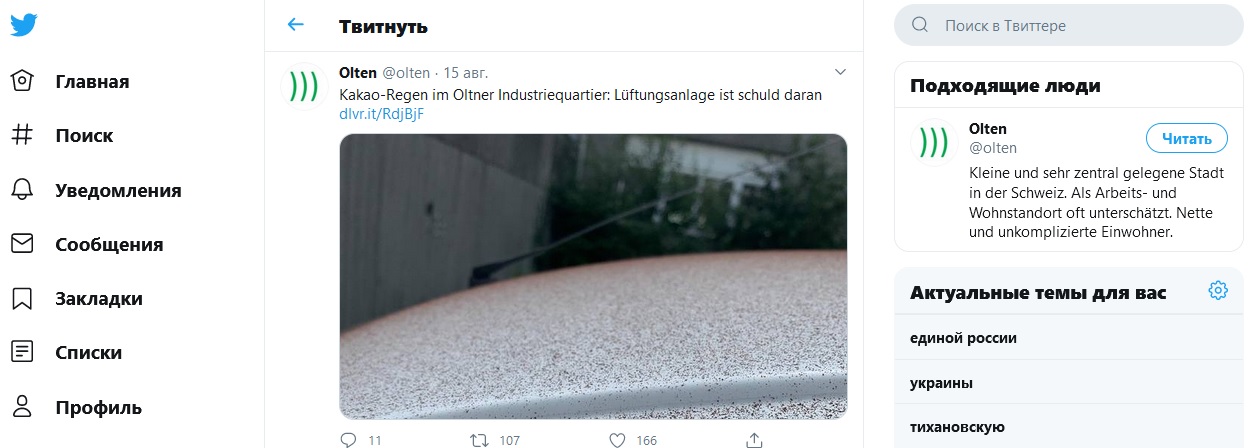Open the tweet's car roof photo
Screen dimensions: 1248x448
(593, 276)
